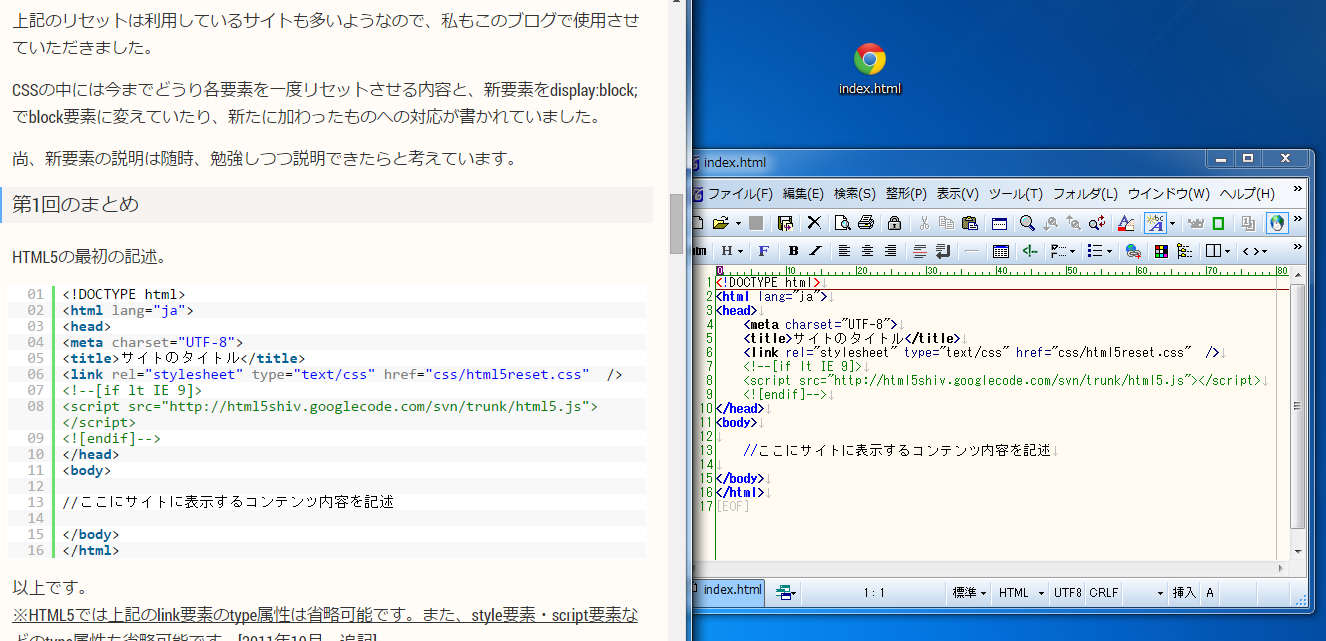Image resolution: width=1326 pixels, height=641 pixels.
Task: Open the replace tool icon
Action: 1097,223
